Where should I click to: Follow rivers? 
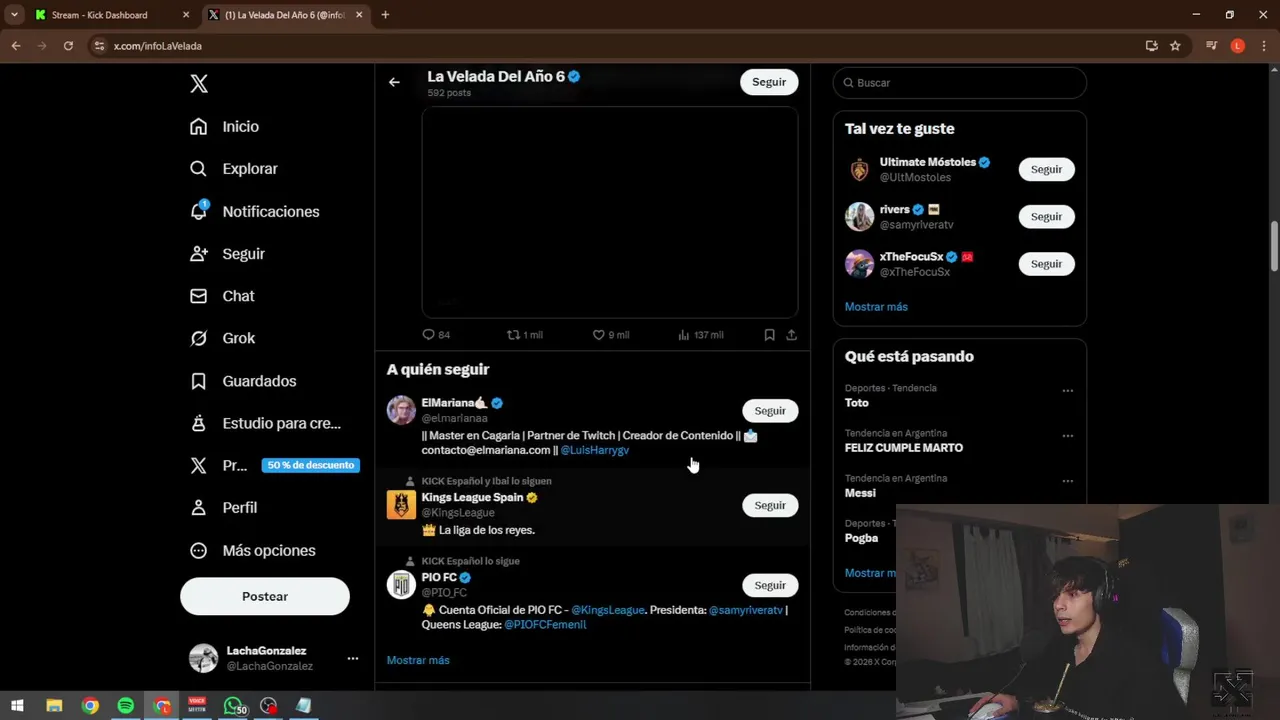tap(1046, 216)
